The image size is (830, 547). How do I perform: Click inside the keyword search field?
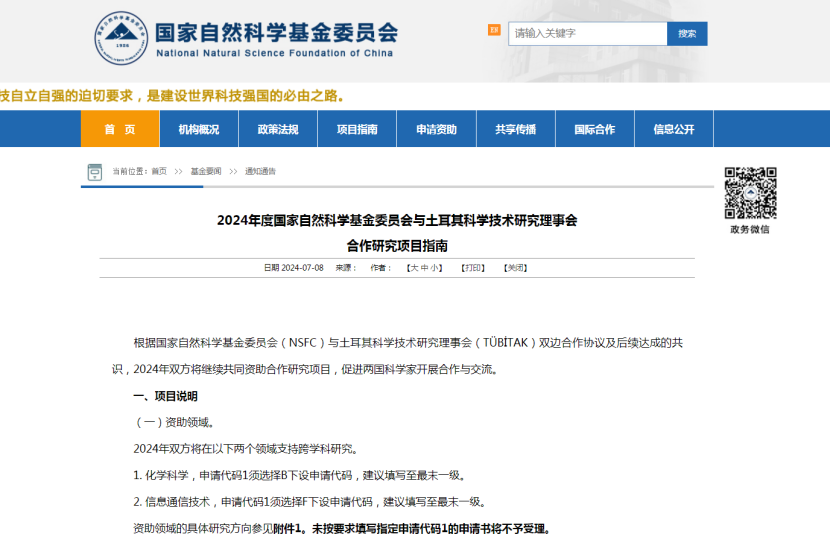click(x=587, y=33)
